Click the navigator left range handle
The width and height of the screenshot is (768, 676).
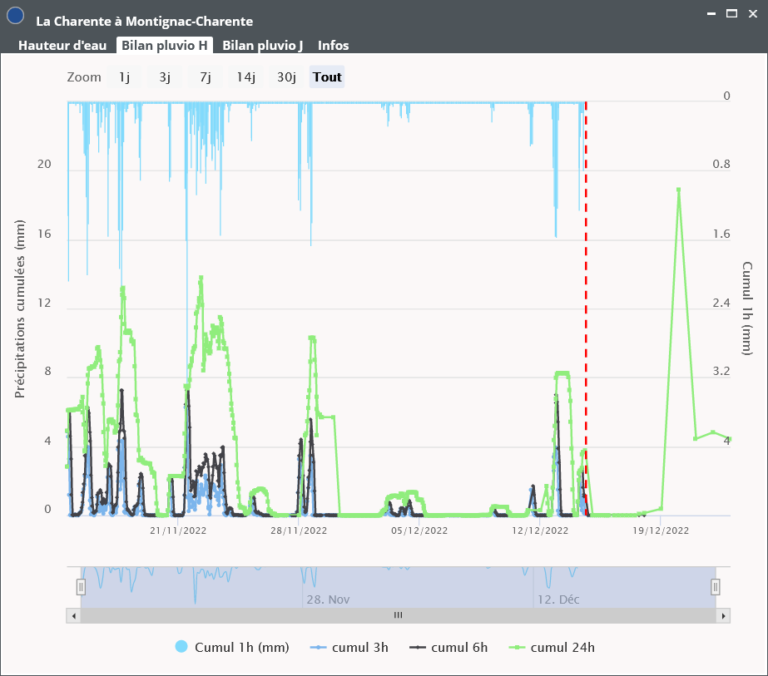[81, 587]
